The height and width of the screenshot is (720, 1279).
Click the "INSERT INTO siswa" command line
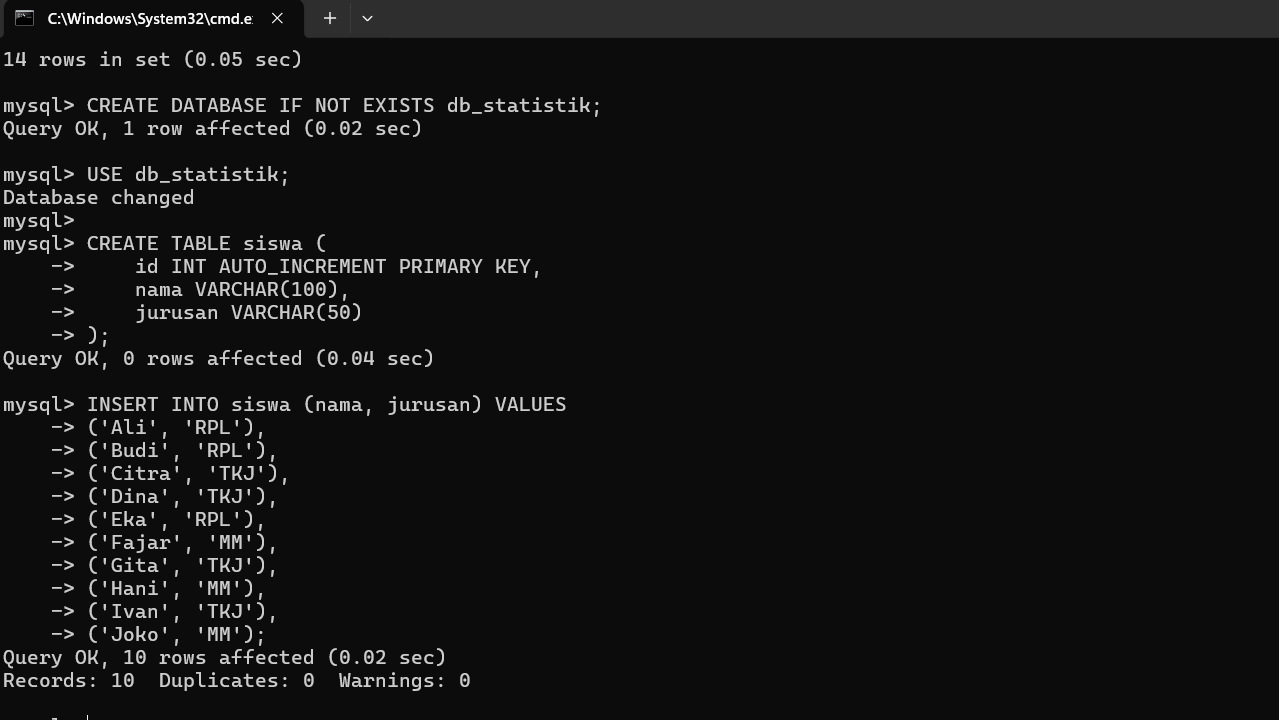[326, 404]
